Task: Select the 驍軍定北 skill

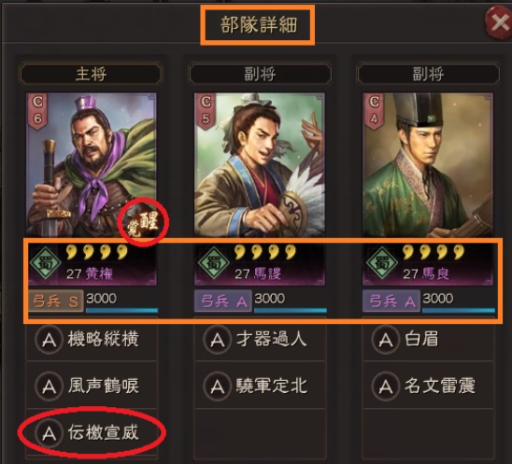Action: (259, 386)
